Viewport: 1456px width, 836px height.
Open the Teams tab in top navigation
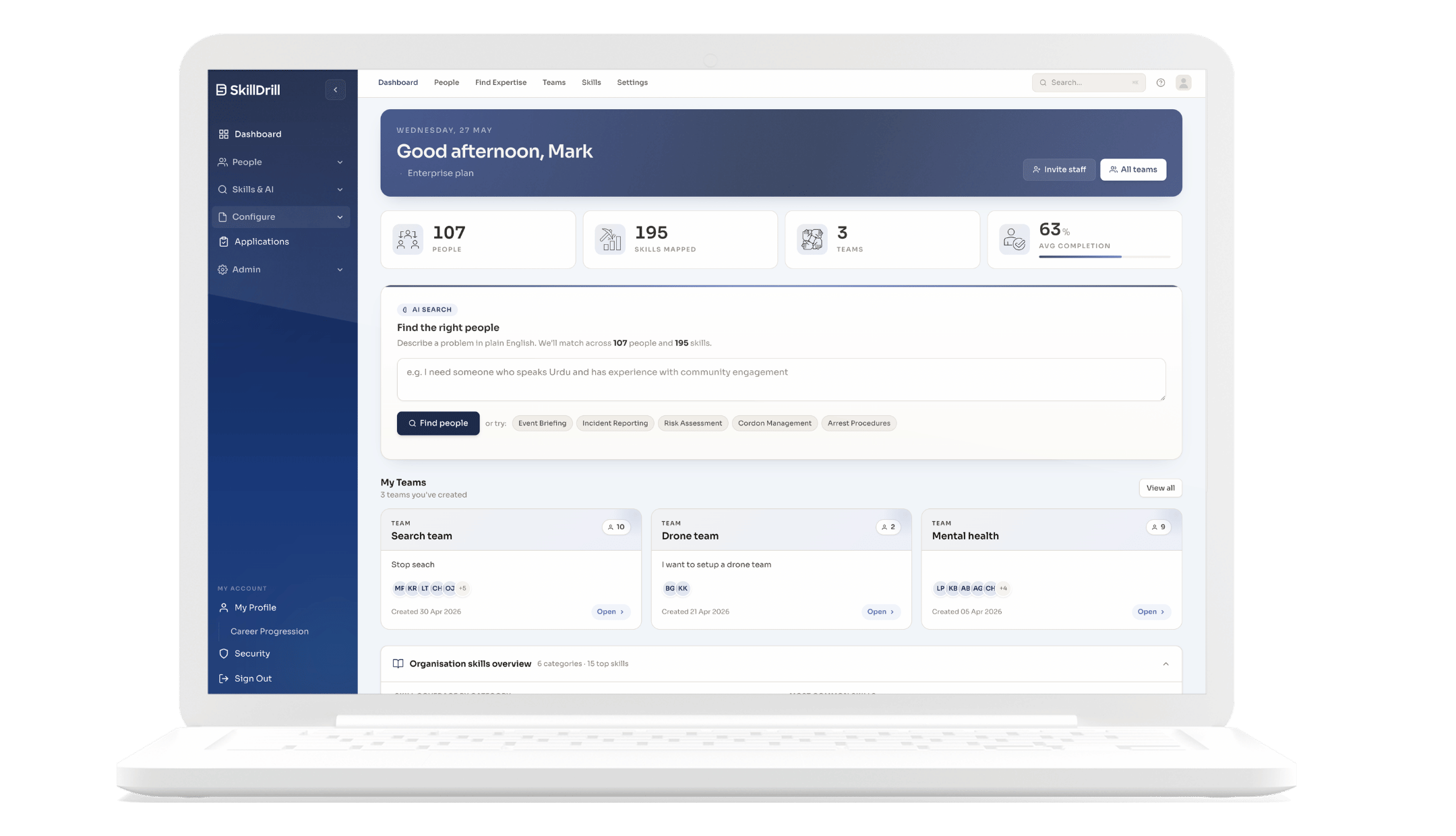tap(554, 82)
